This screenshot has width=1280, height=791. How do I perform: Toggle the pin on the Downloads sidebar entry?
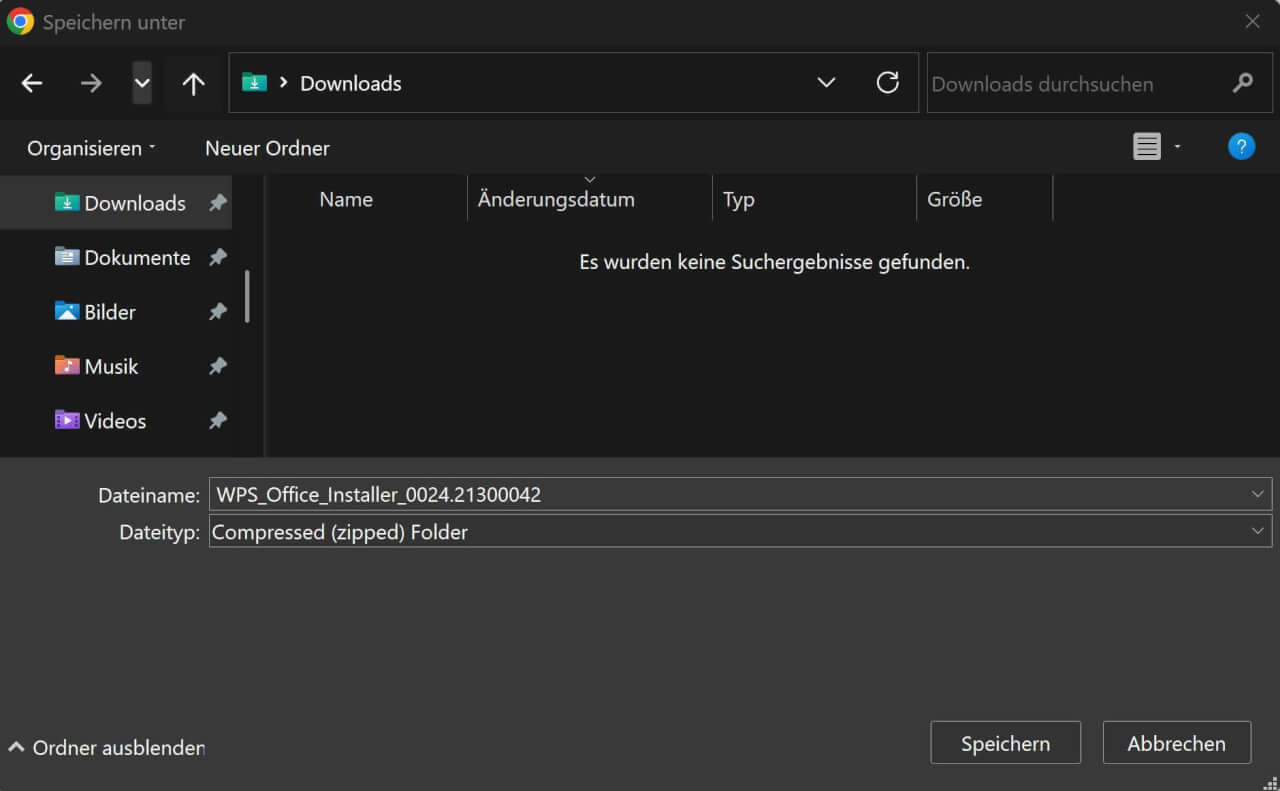click(218, 202)
